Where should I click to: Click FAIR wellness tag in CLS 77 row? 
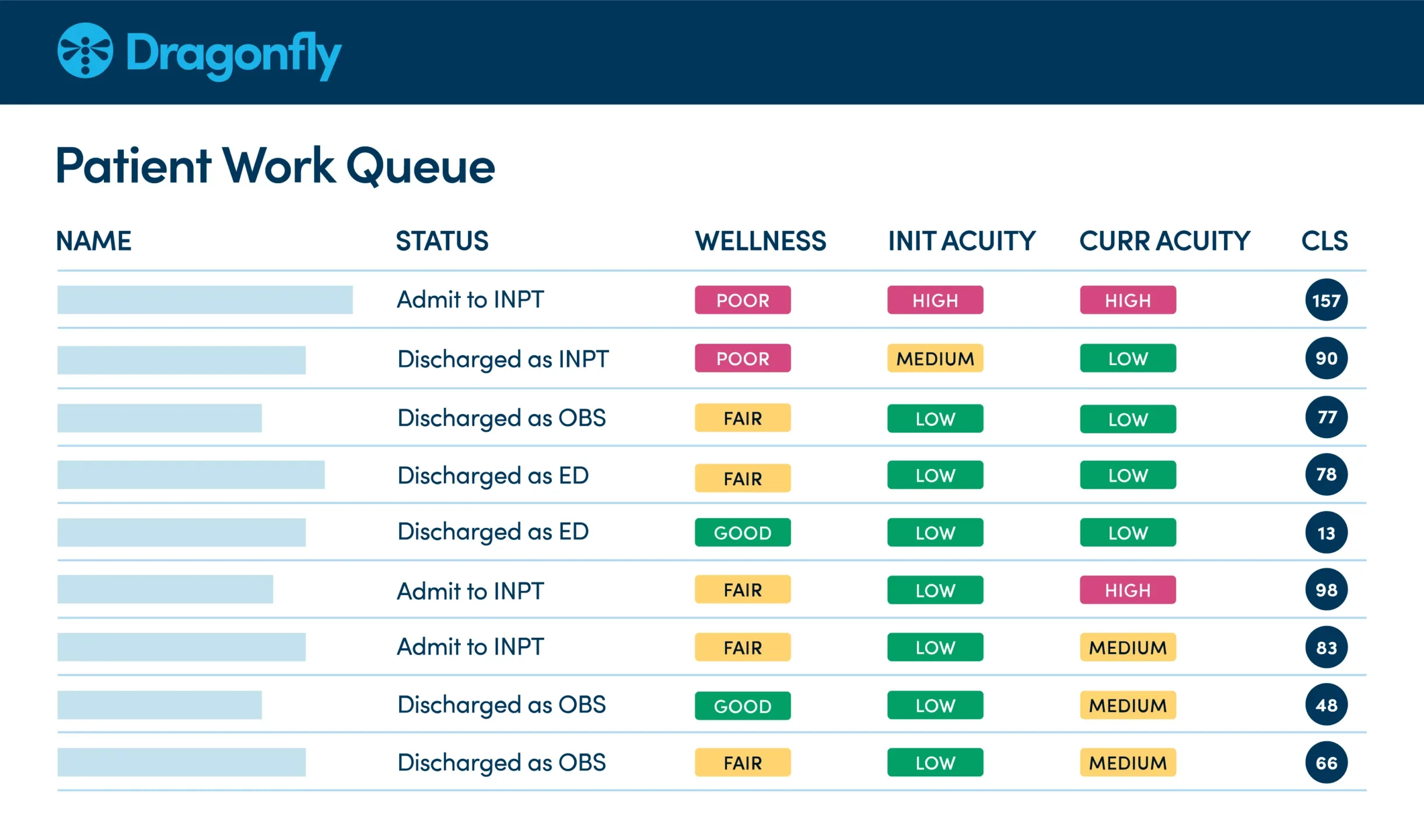pyautogui.click(x=743, y=418)
